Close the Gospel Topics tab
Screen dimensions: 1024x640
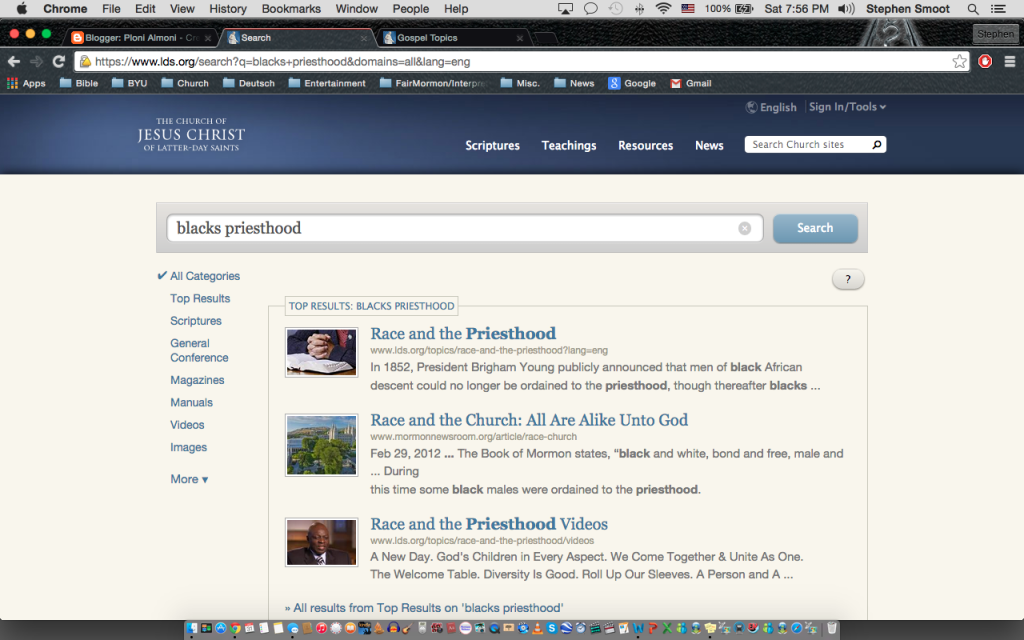(x=520, y=38)
